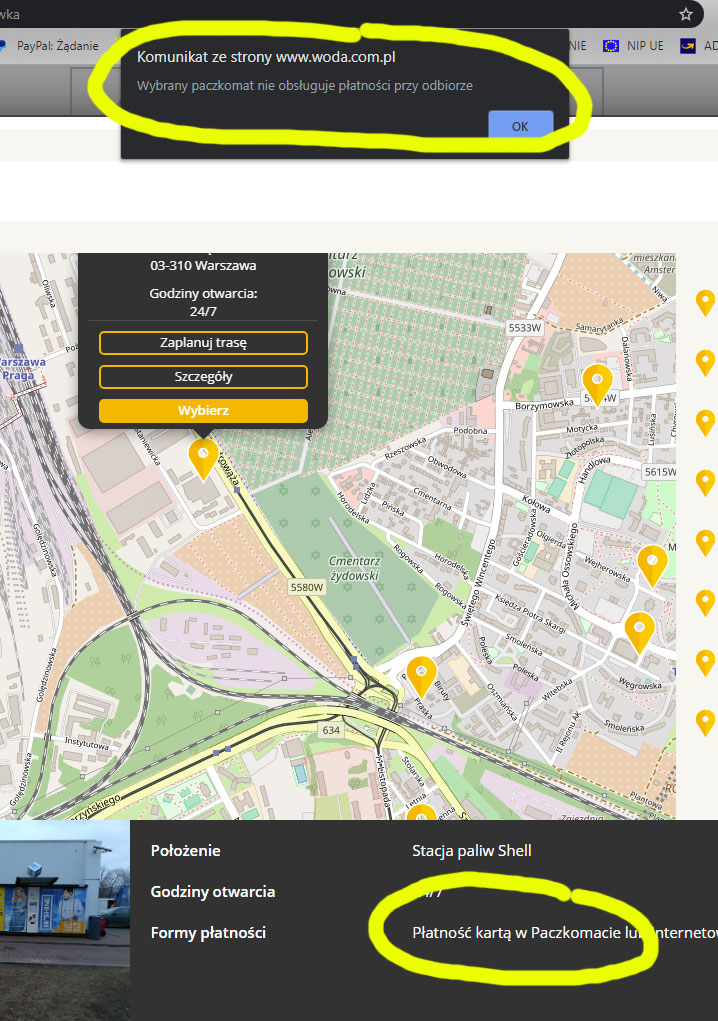This screenshot has width=718, height=1021.
Task: Click the EU flag icon of NIP UE
Action: (x=611, y=46)
